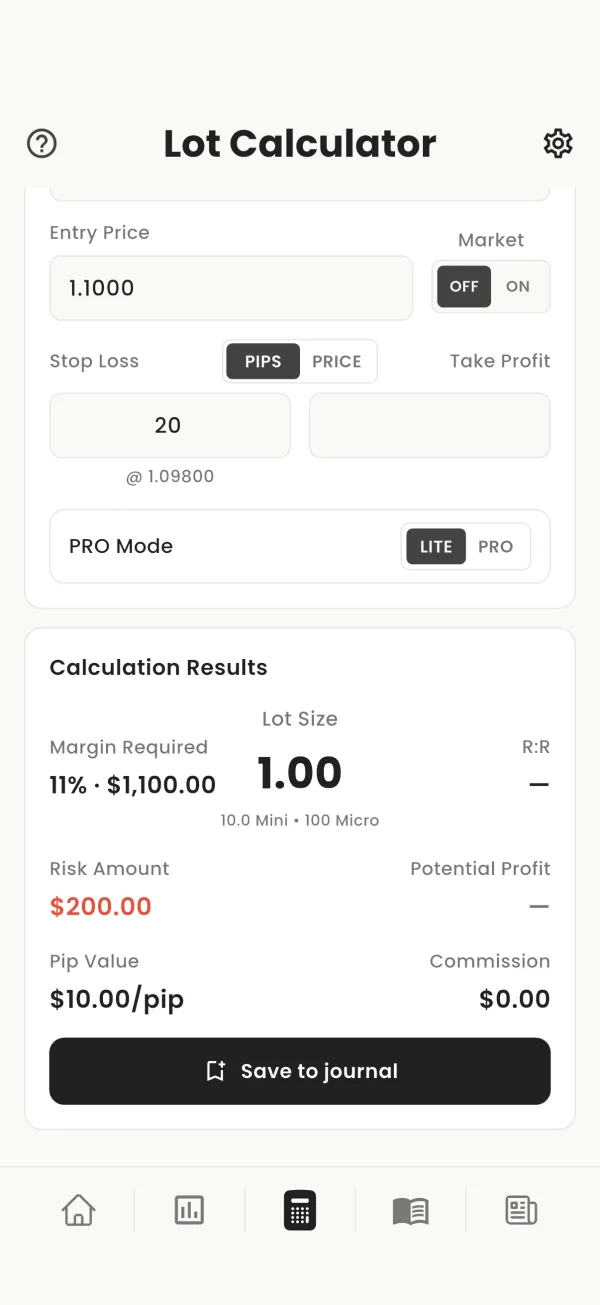Focus the Entry Price field showing 1.1000

[x=231, y=288]
